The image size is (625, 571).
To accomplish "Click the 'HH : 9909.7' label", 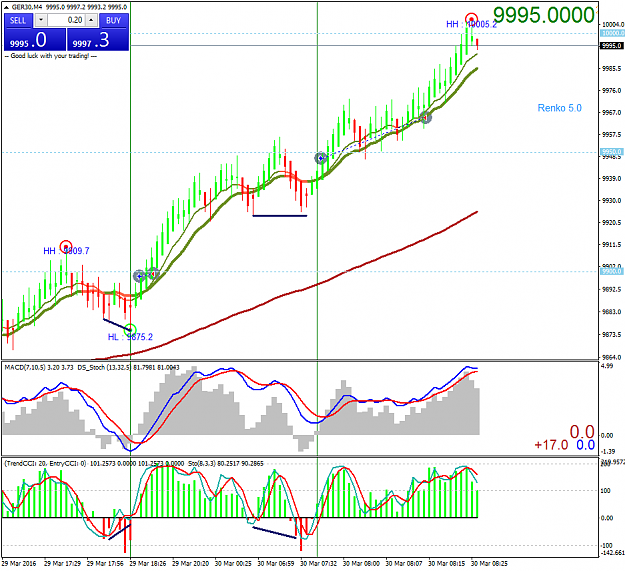I will 66,251.
